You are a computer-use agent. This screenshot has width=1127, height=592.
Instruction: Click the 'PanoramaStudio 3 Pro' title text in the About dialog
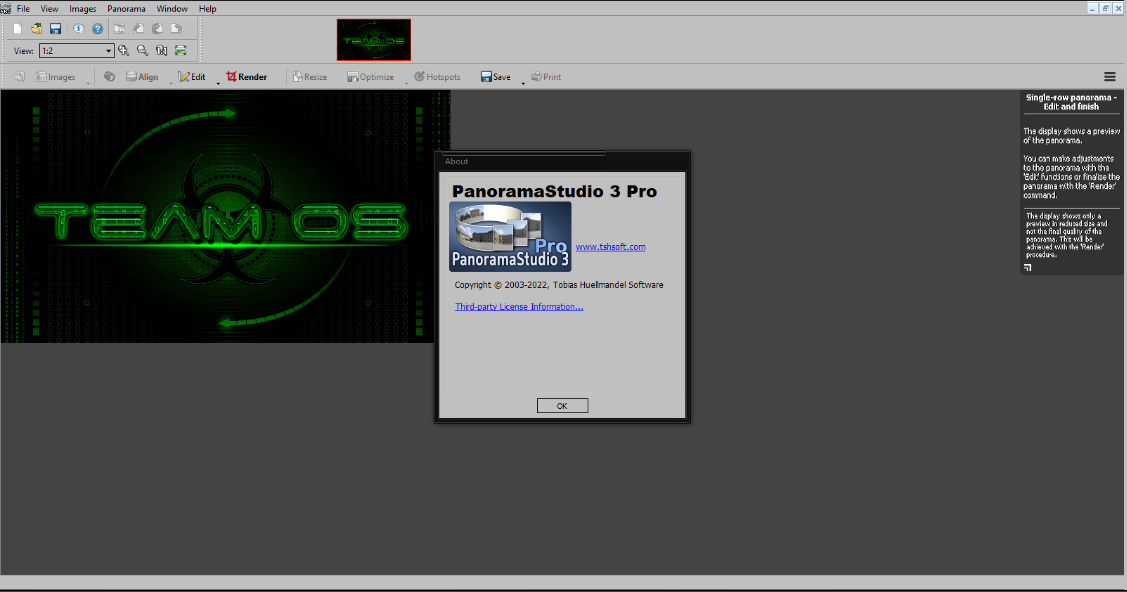click(x=554, y=191)
